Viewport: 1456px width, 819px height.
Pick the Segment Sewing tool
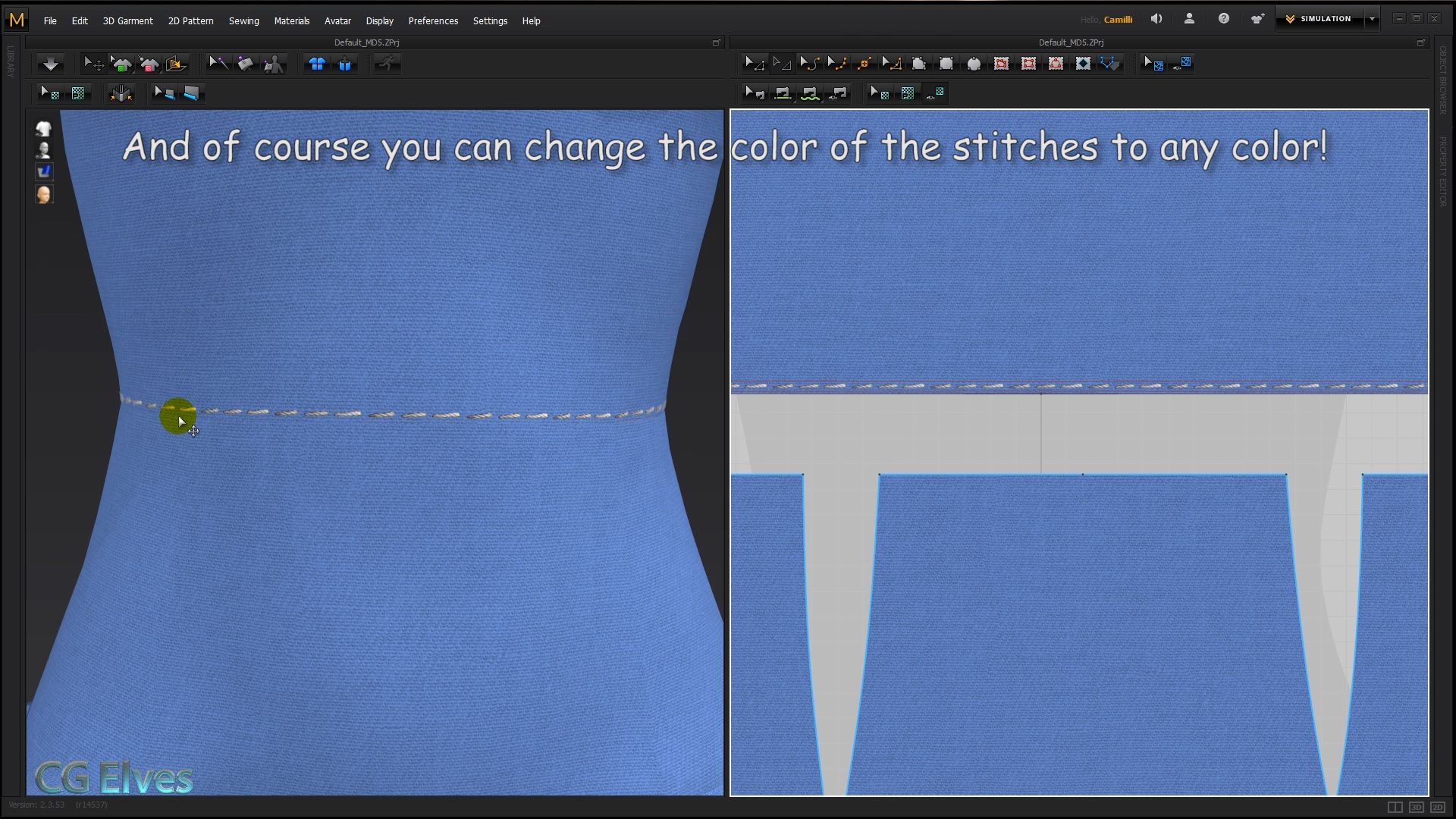[x=783, y=93]
